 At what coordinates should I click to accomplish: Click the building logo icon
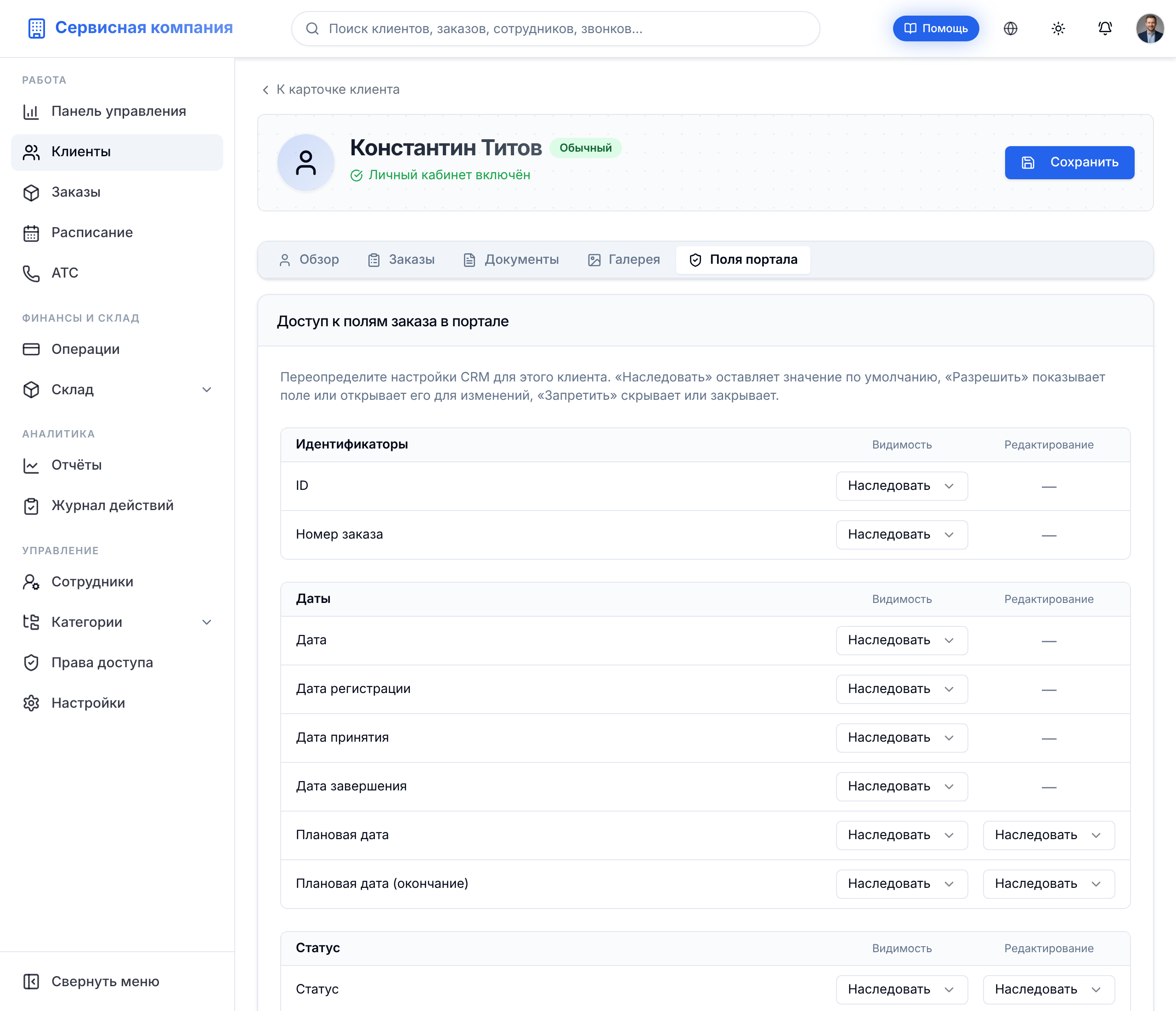click(x=36, y=28)
